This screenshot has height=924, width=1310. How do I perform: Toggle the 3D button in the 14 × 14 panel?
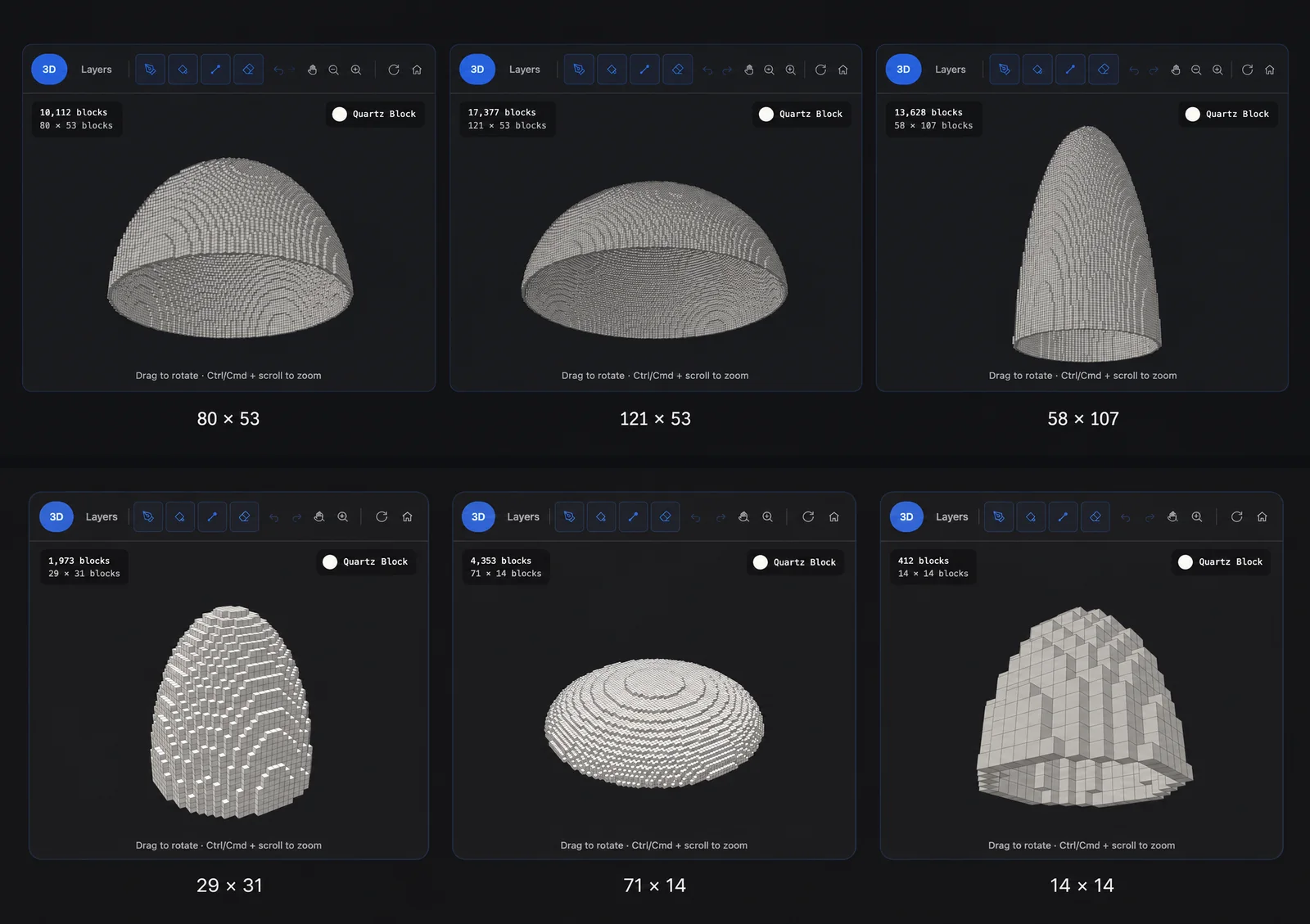[x=906, y=516]
